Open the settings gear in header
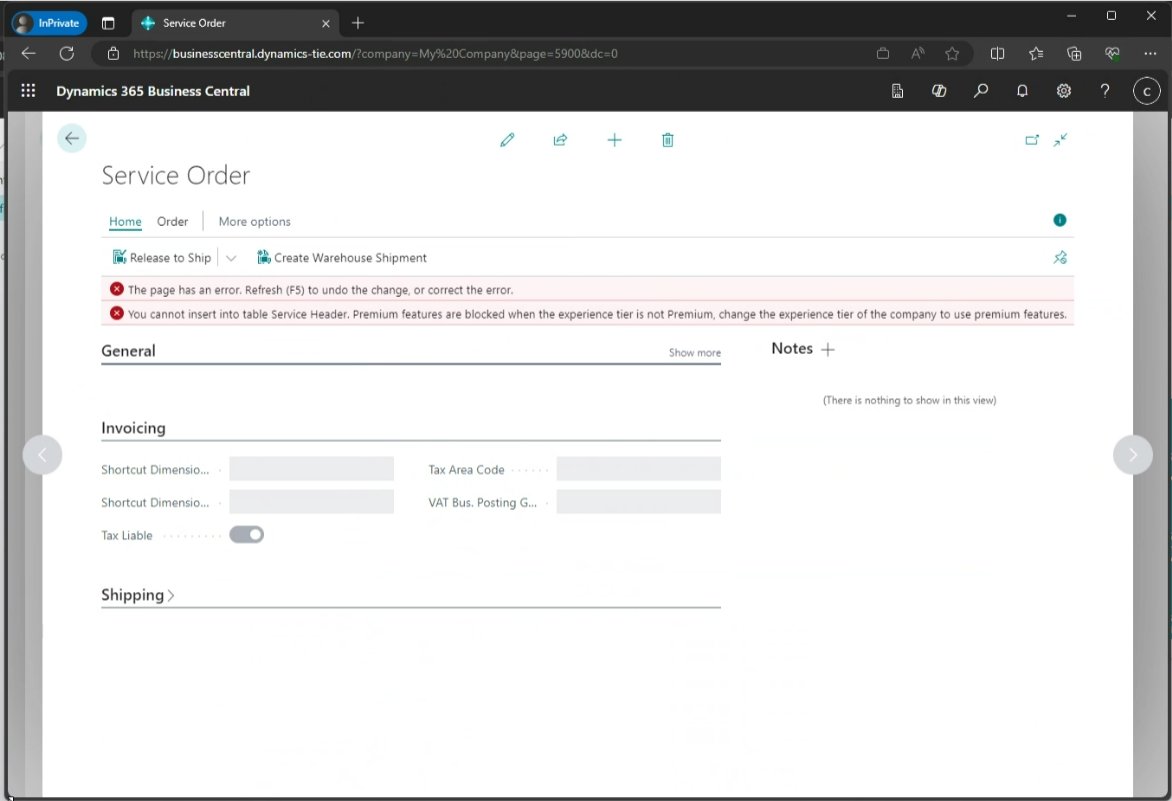 pos(1064,90)
